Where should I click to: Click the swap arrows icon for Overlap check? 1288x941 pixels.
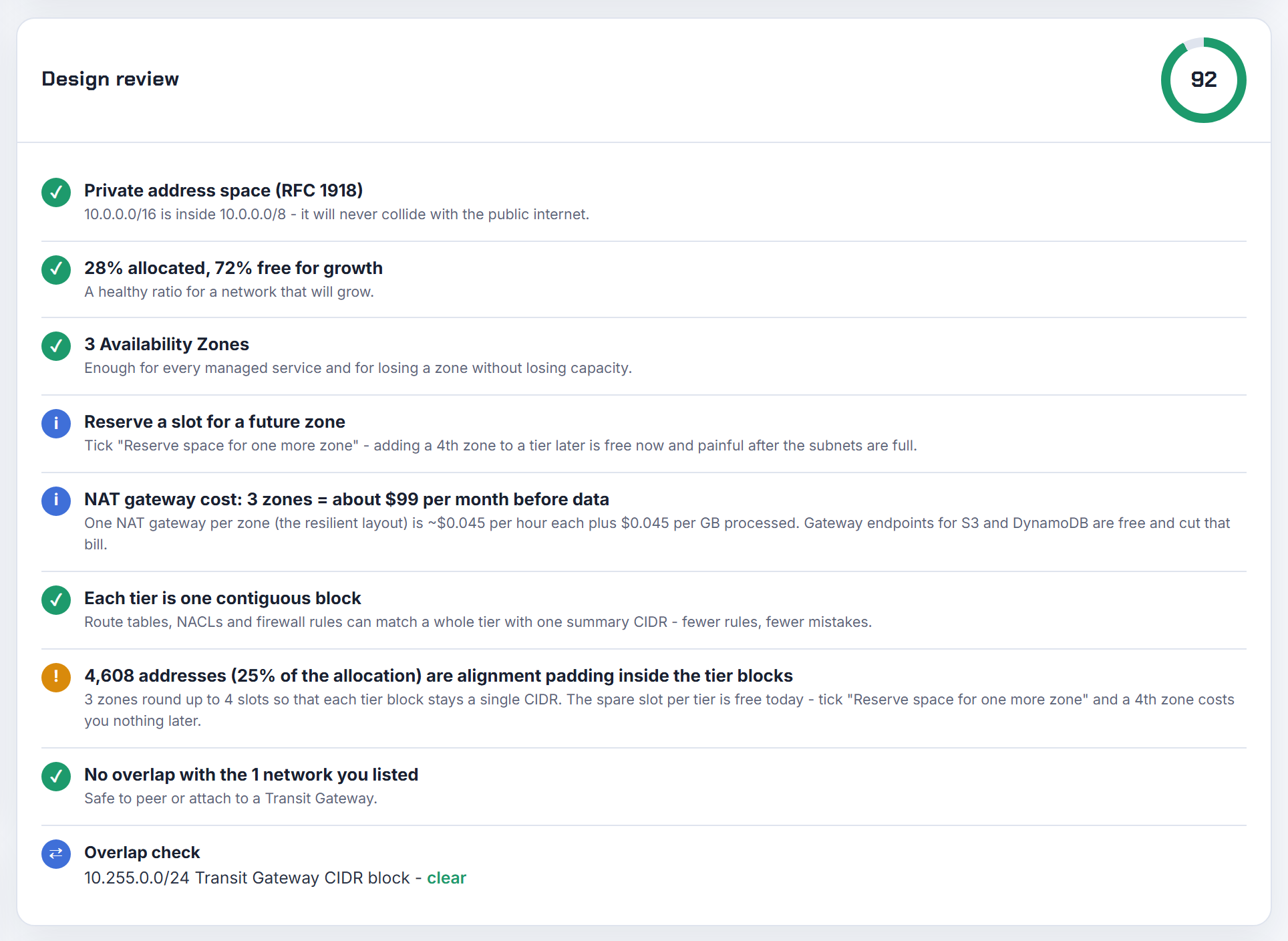(x=56, y=854)
